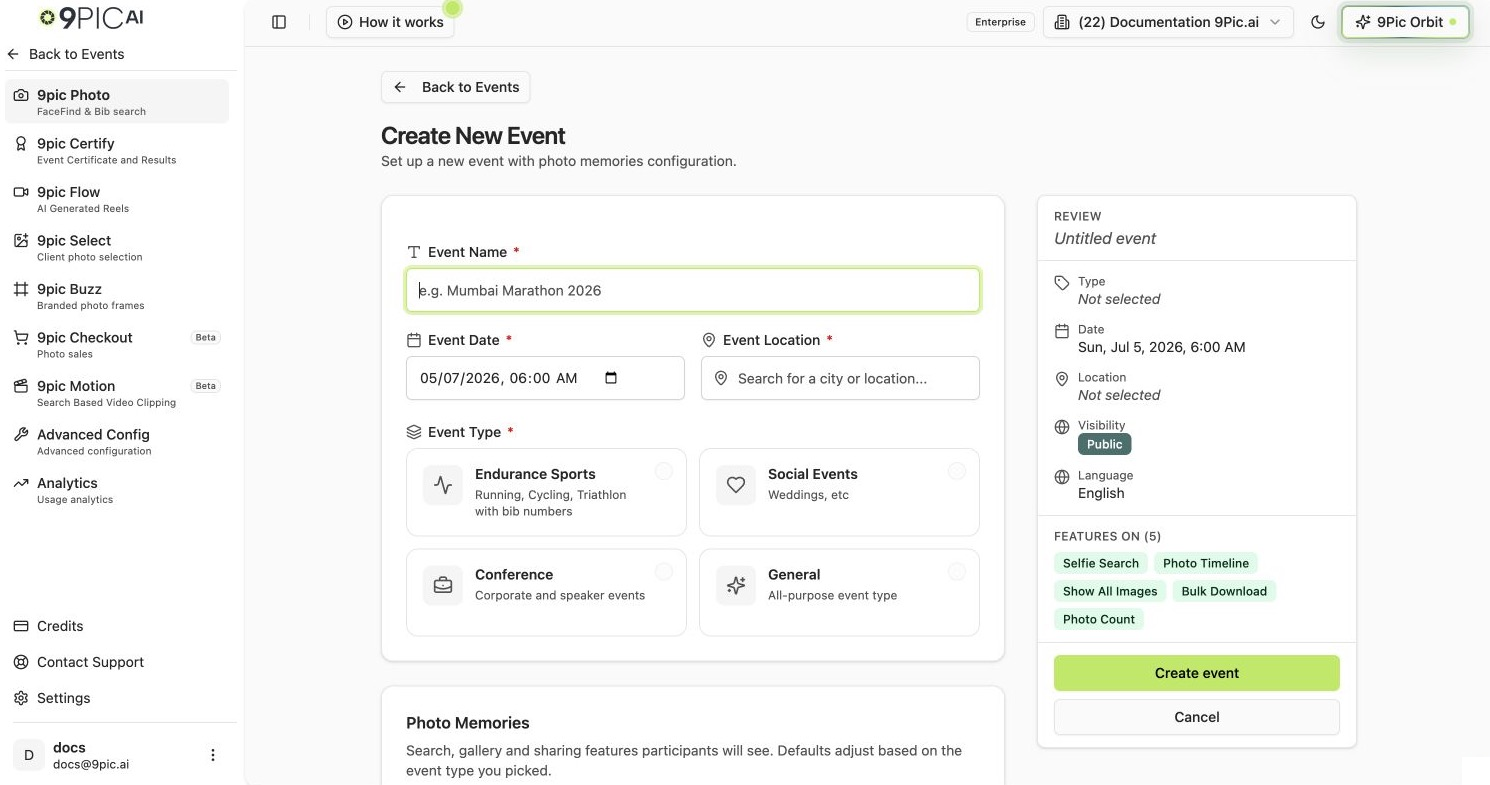This screenshot has width=1490, height=785.
Task: Click the 9pic Motion clapper icon
Action: coord(20,386)
